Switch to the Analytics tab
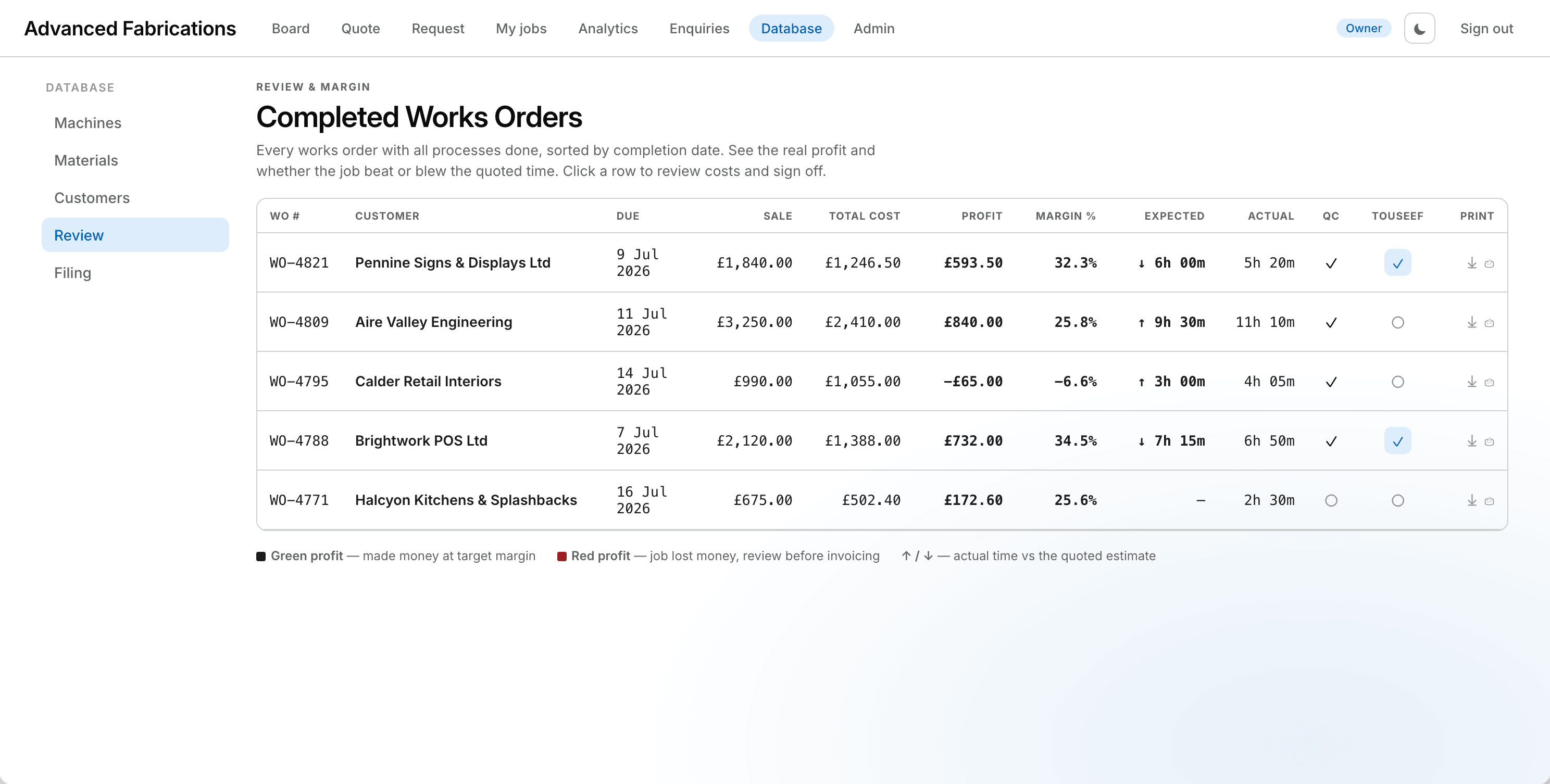Viewport: 1550px width, 784px height. click(x=608, y=28)
